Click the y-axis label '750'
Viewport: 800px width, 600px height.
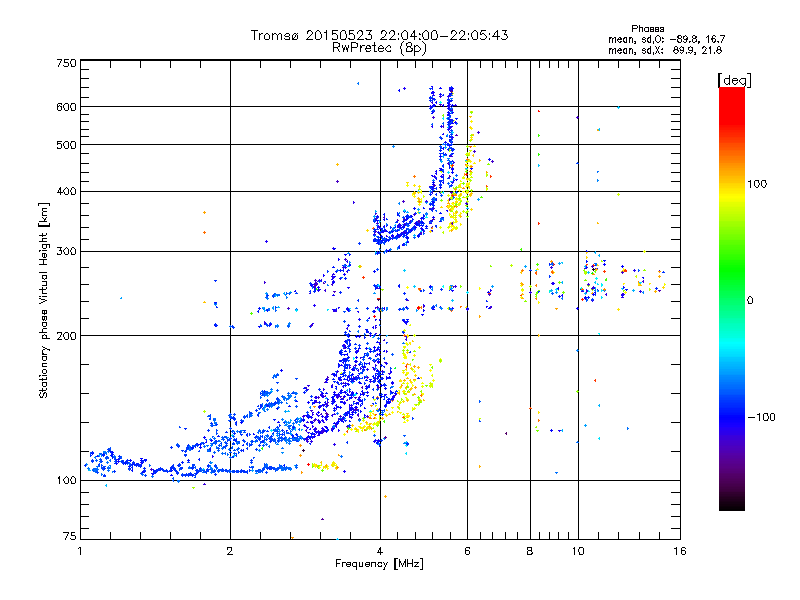point(66,63)
